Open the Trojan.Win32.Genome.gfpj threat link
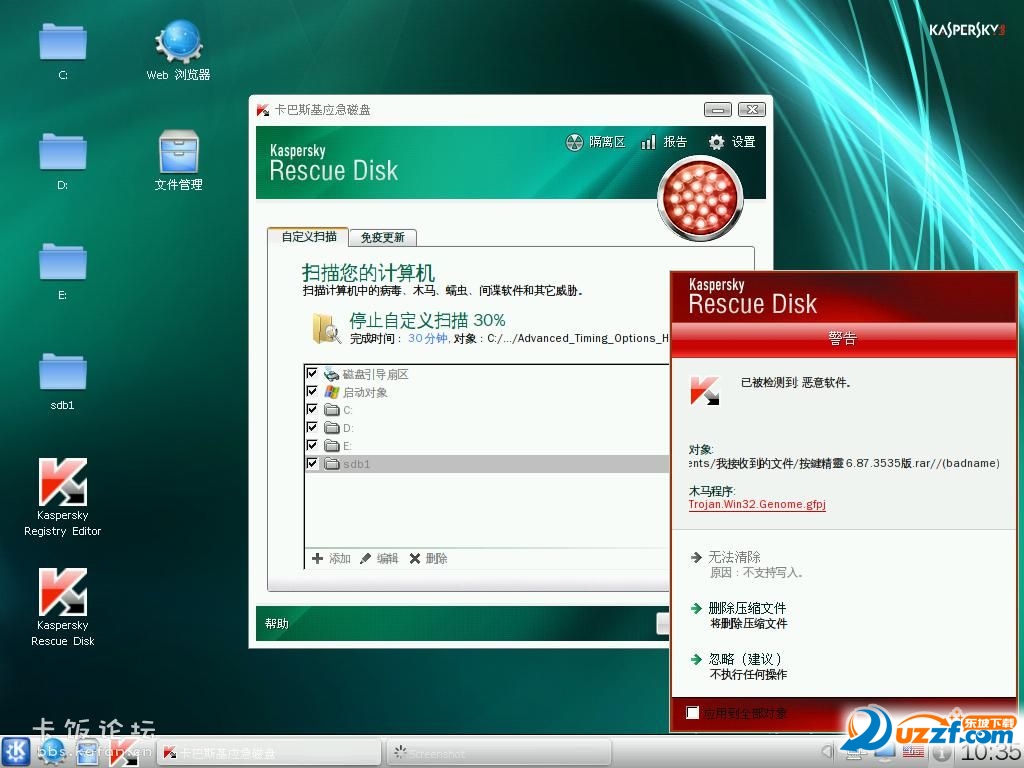1024x768 pixels. pyautogui.click(x=757, y=504)
